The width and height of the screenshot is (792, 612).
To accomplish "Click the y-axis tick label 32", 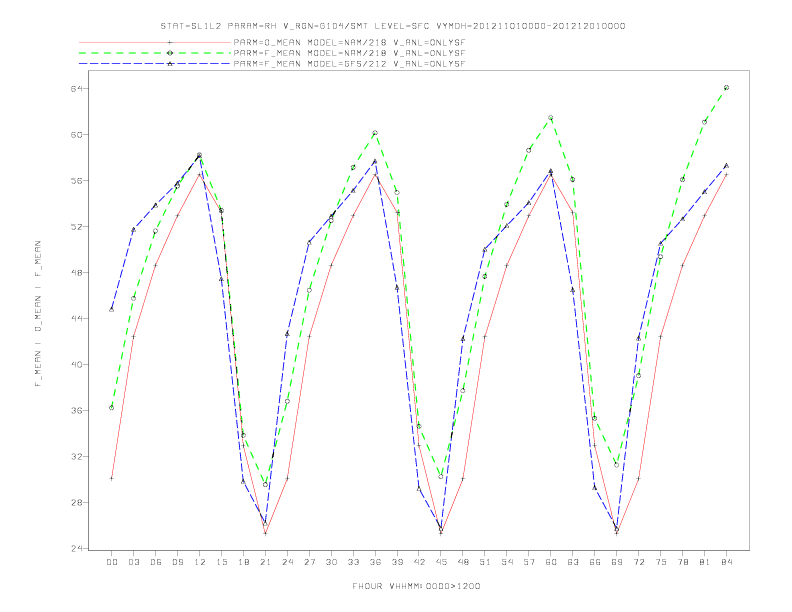I will (x=77, y=456).
